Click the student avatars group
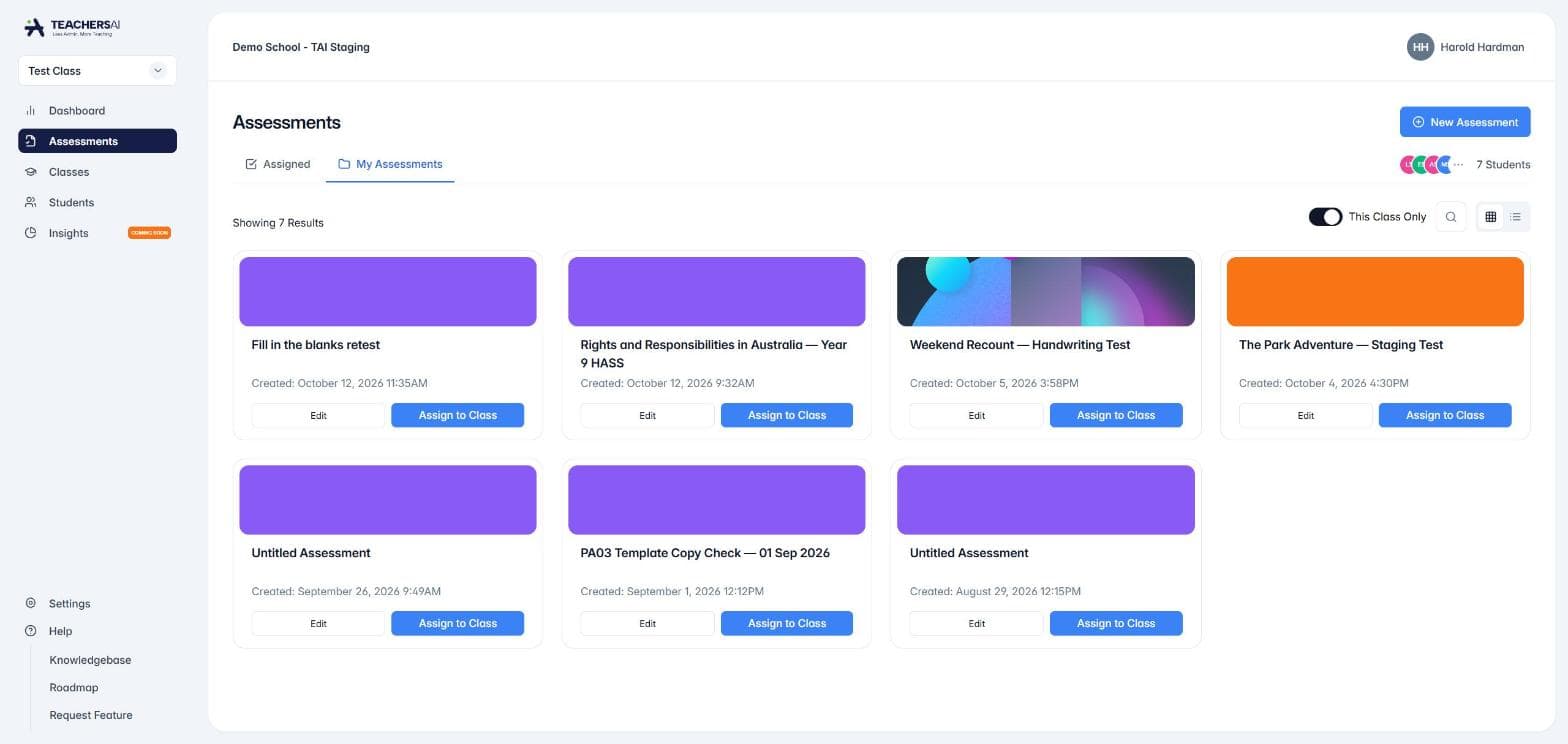Image resolution: width=1568 pixels, height=744 pixels. [x=1432, y=164]
